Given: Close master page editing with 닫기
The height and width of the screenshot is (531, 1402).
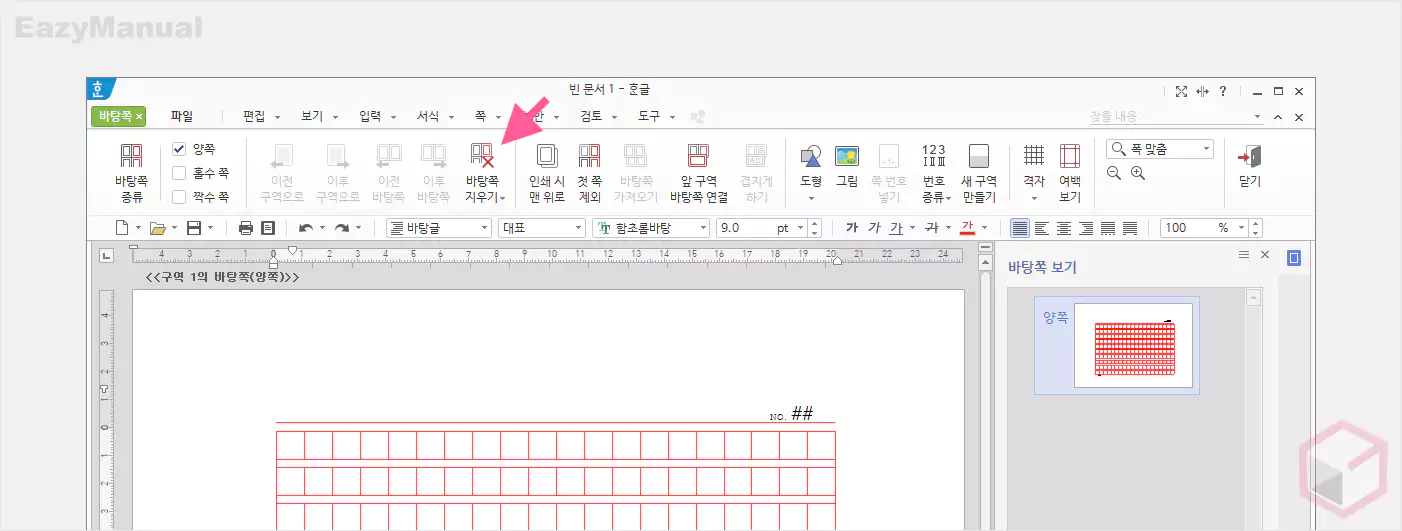Looking at the screenshot, I should tap(1250, 166).
